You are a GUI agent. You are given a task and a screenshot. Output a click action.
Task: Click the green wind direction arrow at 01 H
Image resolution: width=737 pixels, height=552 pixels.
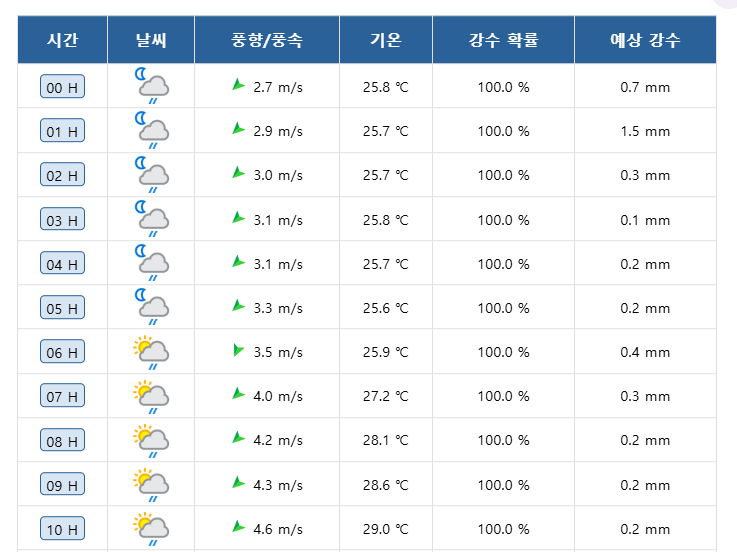238,129
